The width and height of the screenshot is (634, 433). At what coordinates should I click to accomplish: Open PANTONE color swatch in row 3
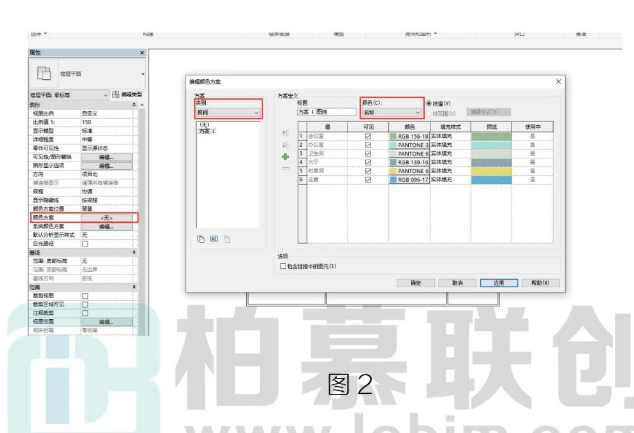click(x=409, y=154)
